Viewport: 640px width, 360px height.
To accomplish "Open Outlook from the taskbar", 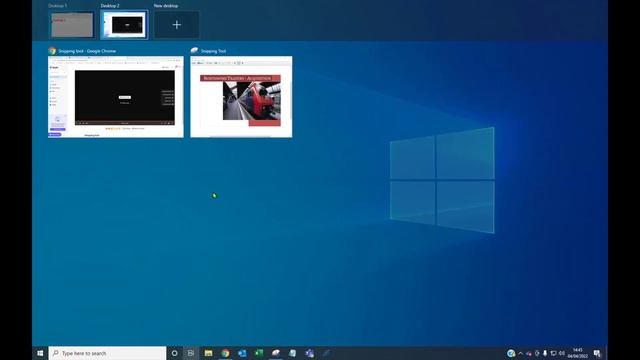I will 242,353.
